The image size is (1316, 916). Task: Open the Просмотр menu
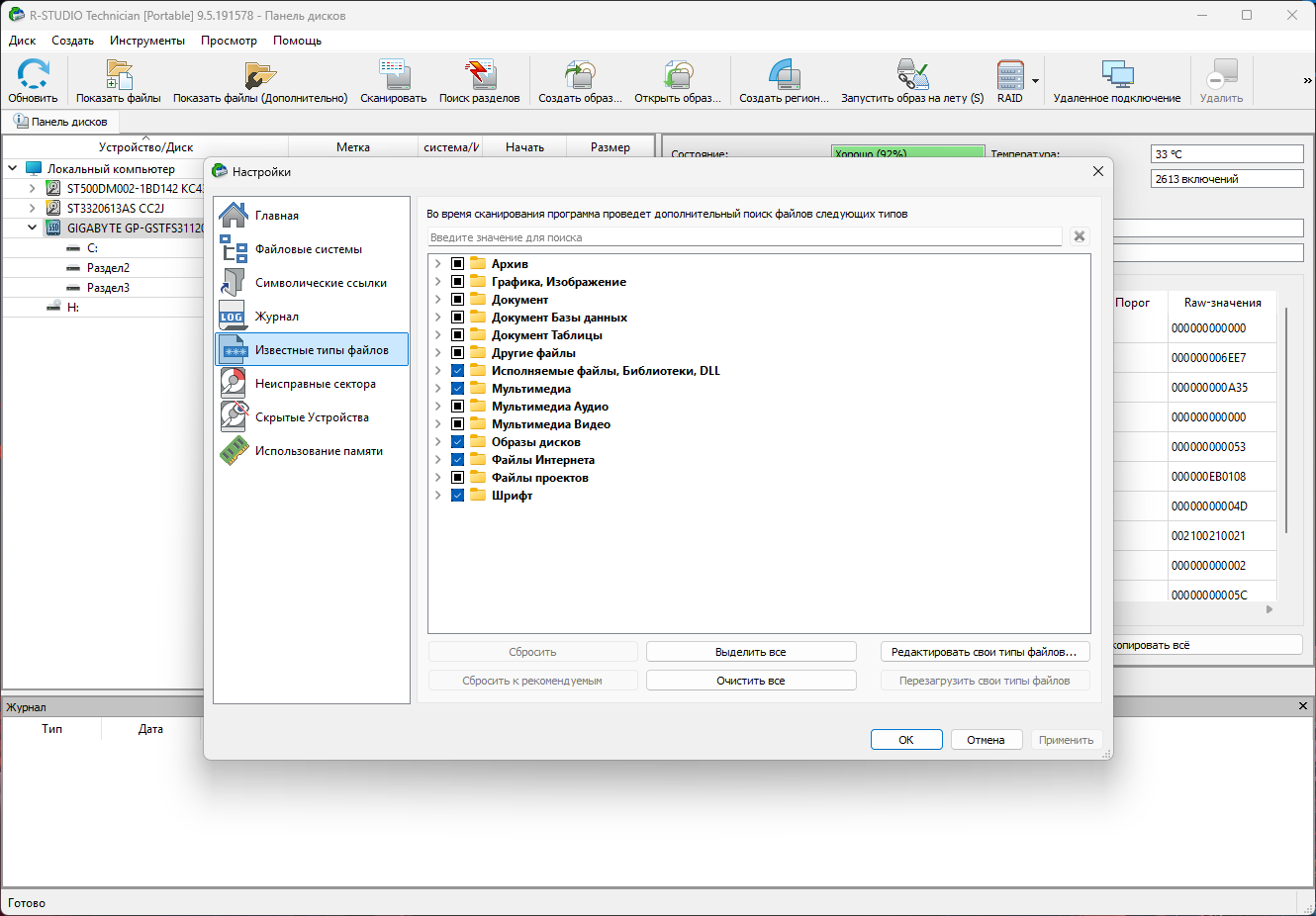pyautogui.click(x=229, y=41)
